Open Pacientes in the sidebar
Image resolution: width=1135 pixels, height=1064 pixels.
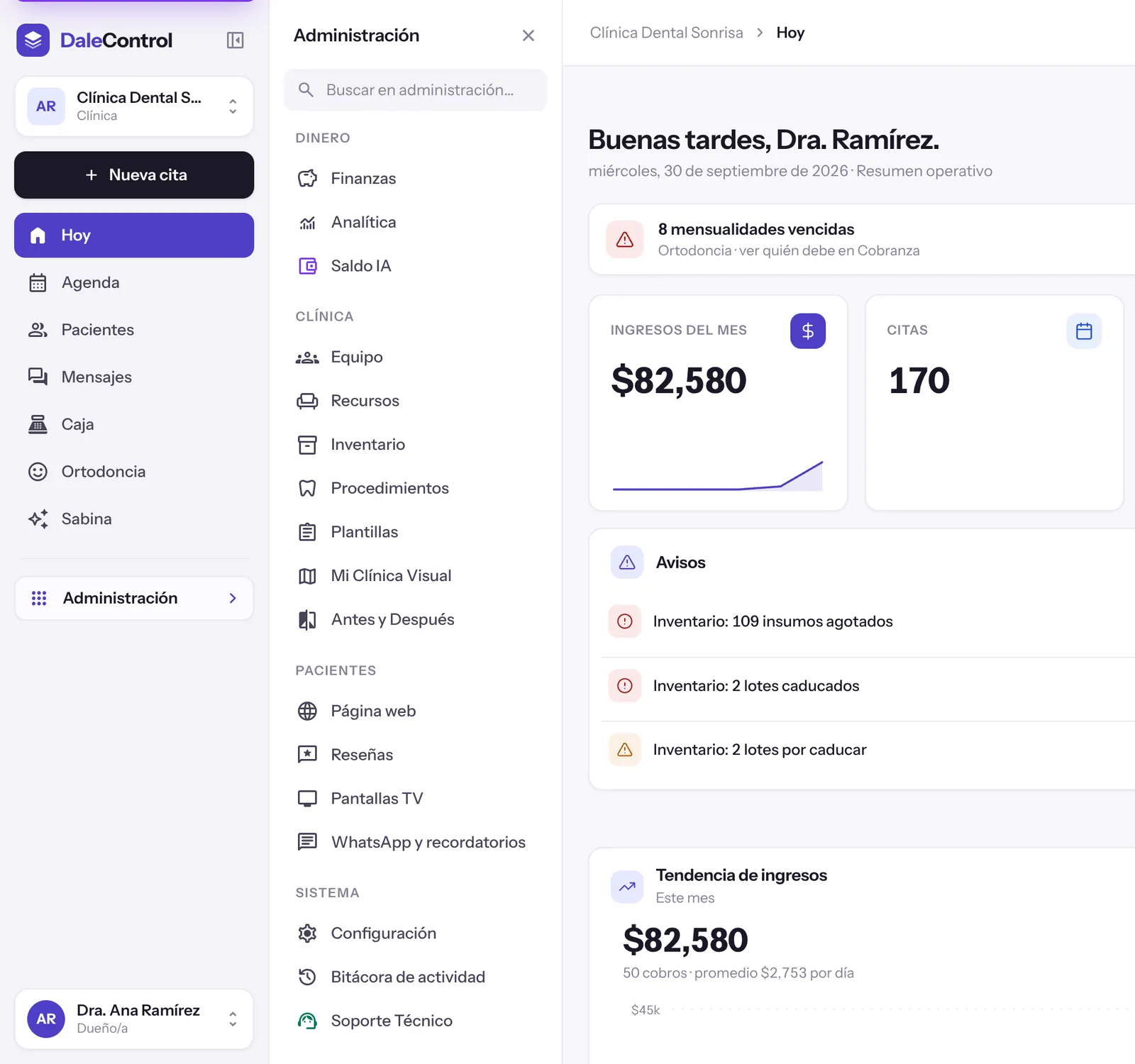click(x=134, y=330)
